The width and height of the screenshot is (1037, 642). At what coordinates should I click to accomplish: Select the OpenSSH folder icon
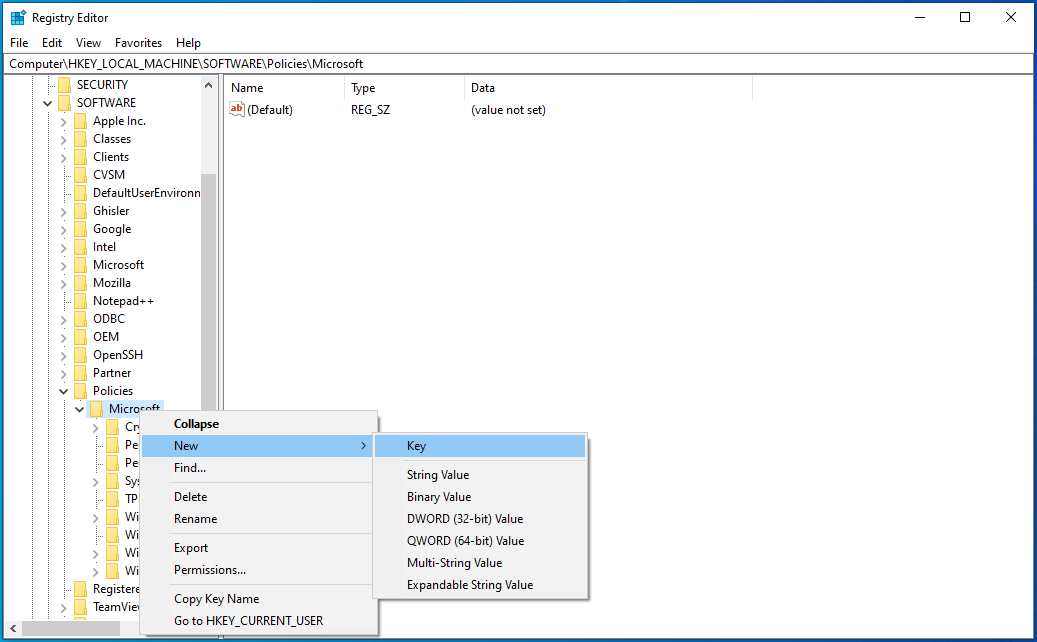(83, 354)
